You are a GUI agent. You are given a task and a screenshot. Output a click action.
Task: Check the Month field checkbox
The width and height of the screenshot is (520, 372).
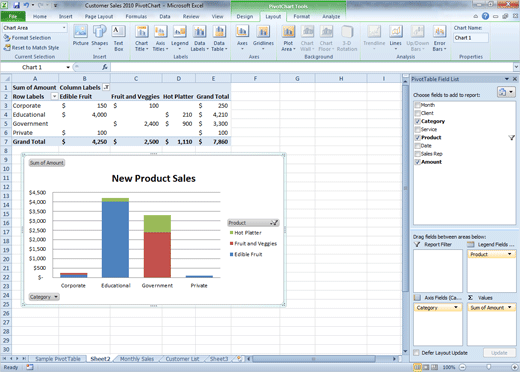tap(417, 105)
